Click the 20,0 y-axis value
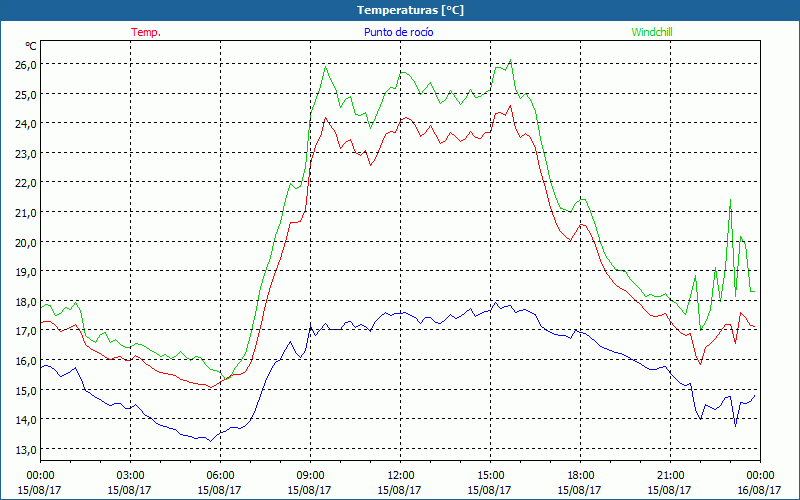Screen dimensions: 800x500 coord(27,242)
